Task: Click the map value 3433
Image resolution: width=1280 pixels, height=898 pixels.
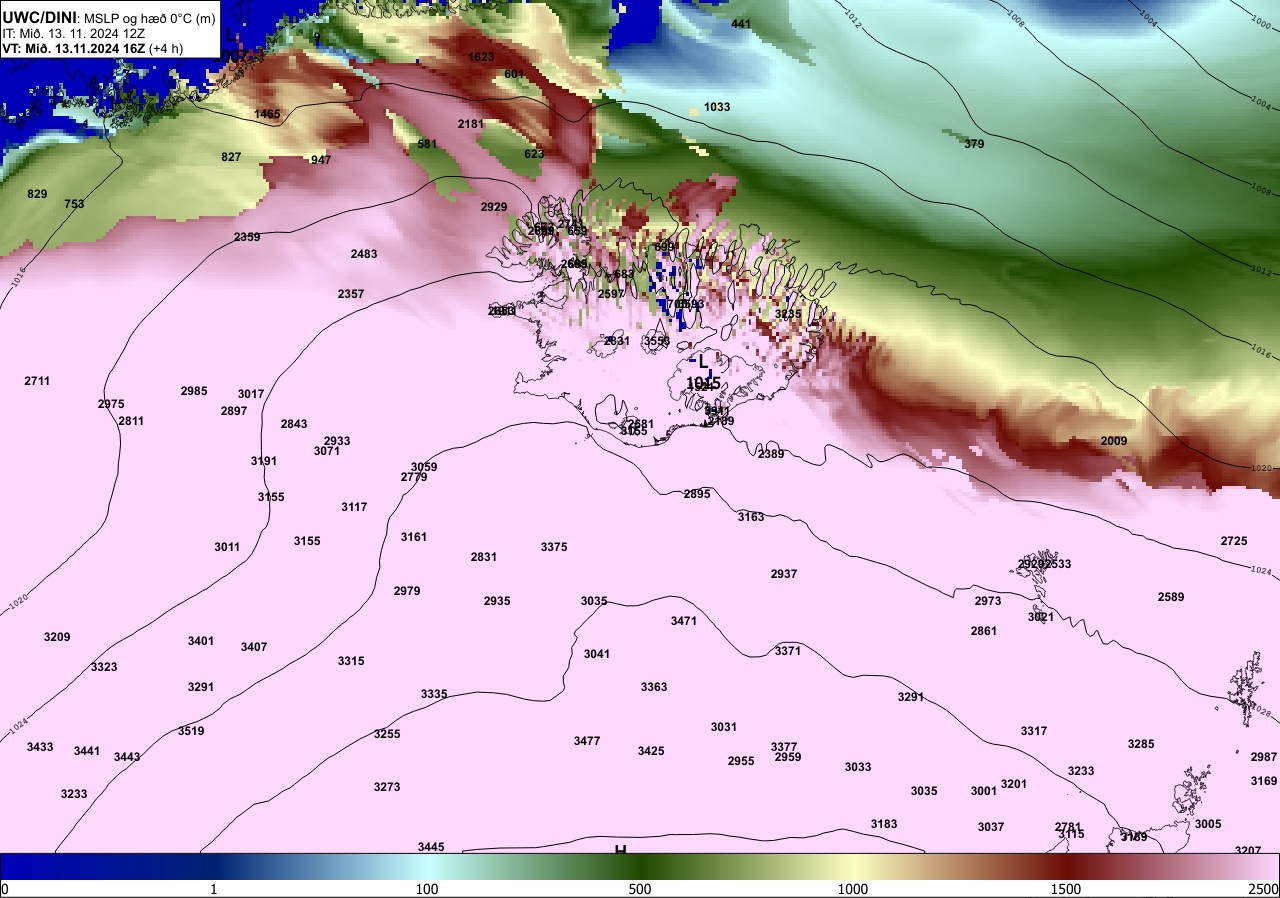Action: (40, 747)
